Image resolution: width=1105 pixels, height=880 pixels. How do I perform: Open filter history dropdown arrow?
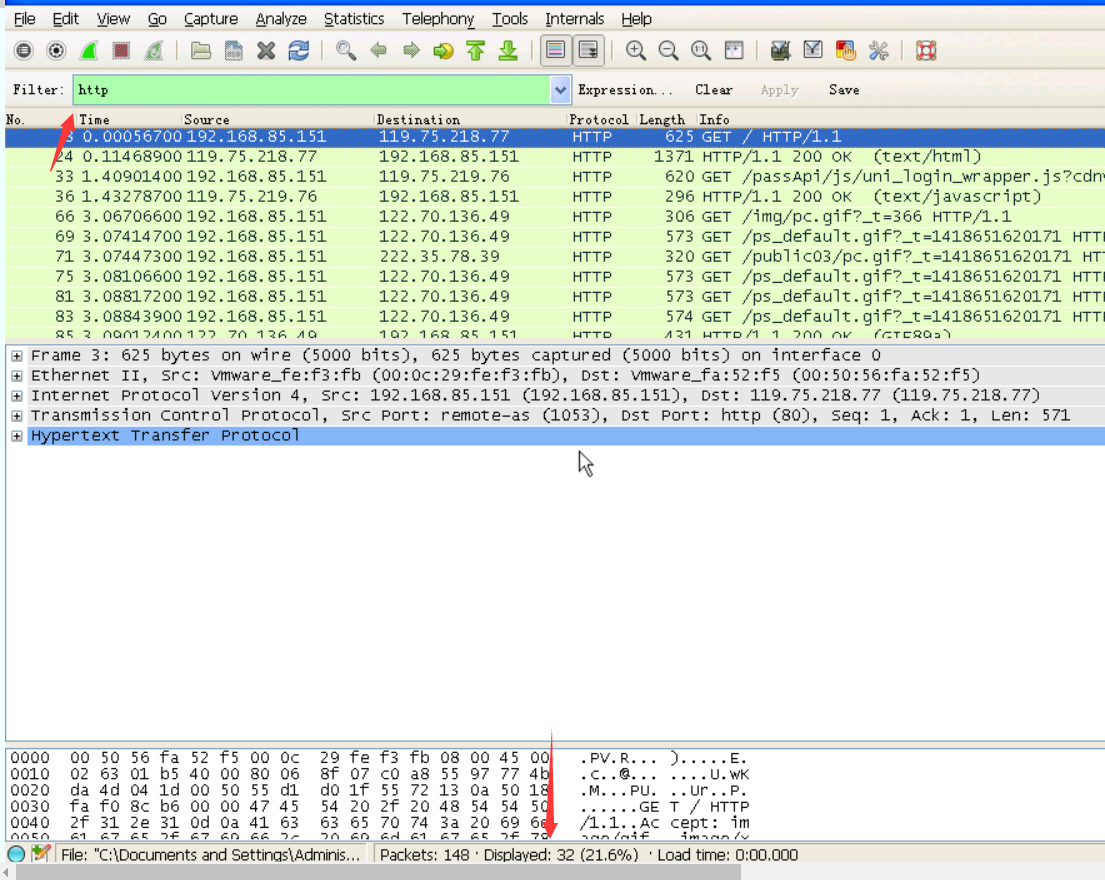point(560,90)
